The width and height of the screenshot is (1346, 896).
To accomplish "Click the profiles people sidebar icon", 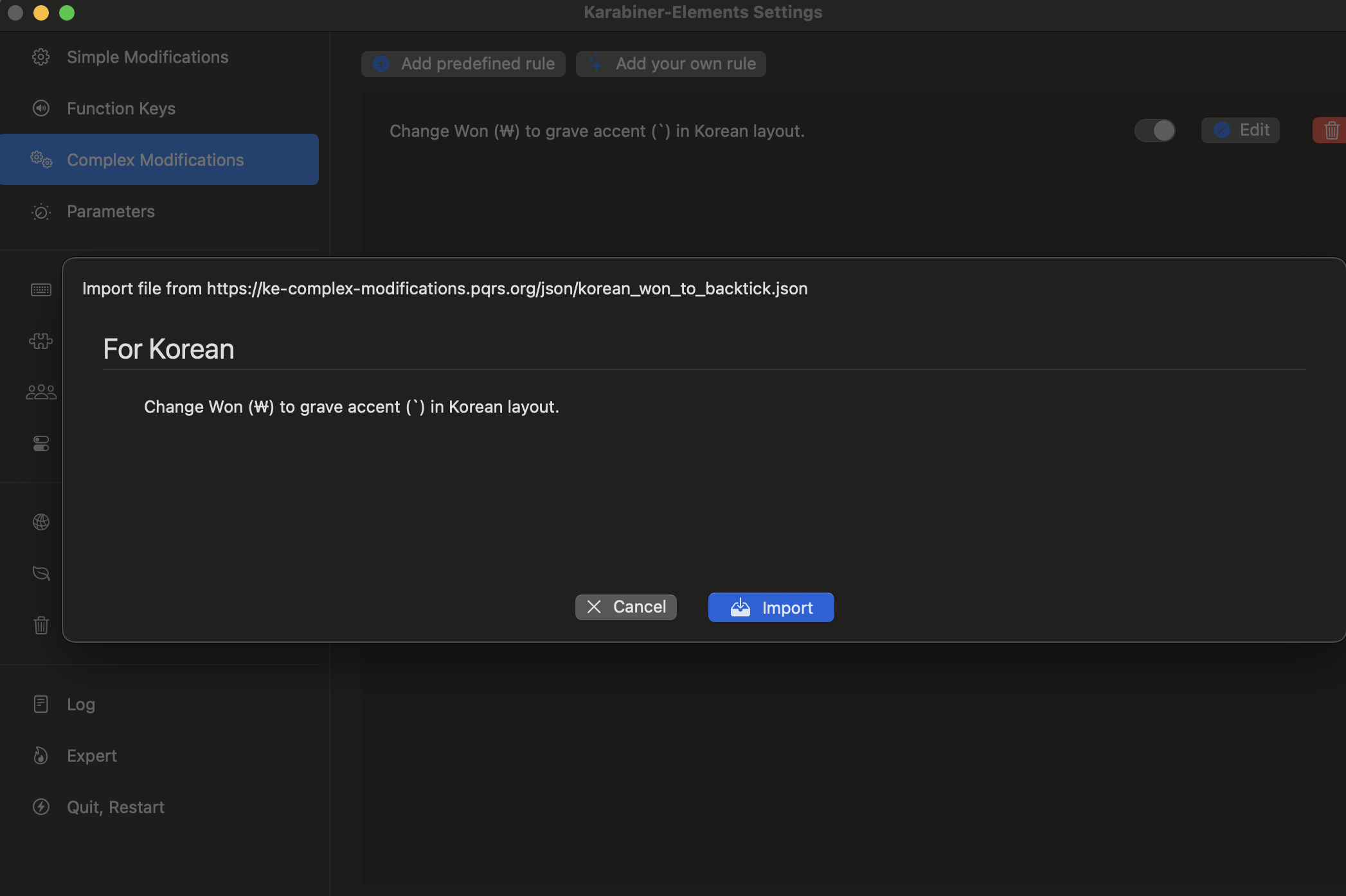I will (41, 392).
